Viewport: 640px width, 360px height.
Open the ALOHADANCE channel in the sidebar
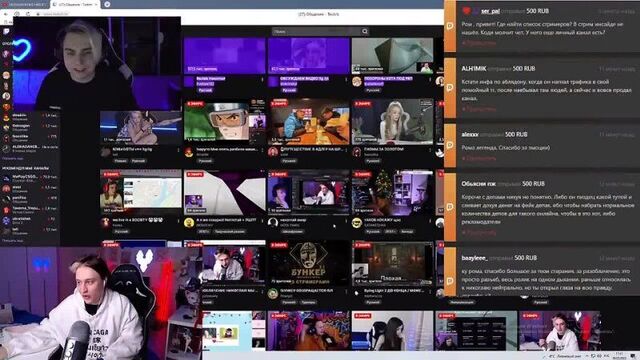click(31, 148)
